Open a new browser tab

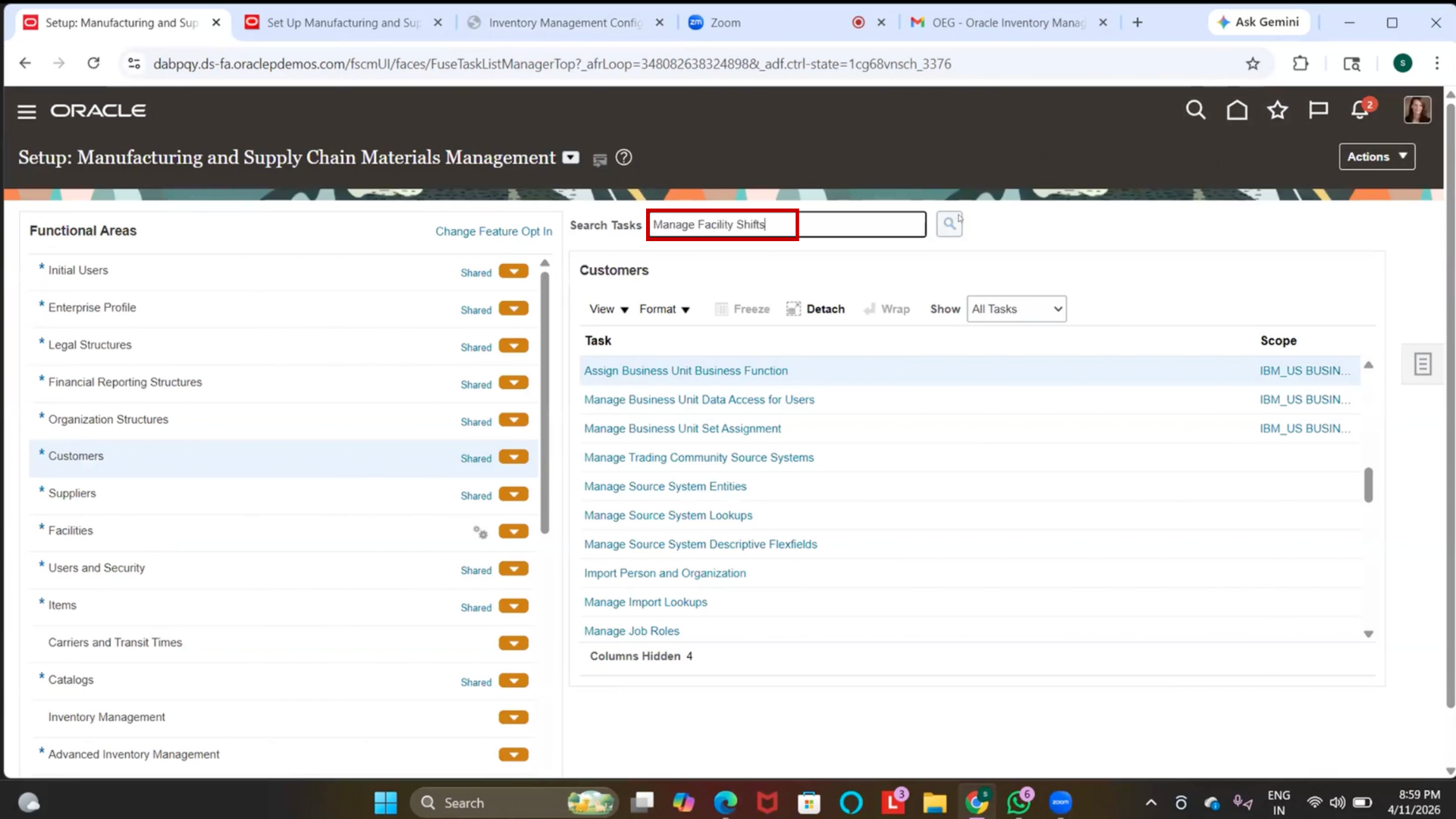(x=1137, y=23)
